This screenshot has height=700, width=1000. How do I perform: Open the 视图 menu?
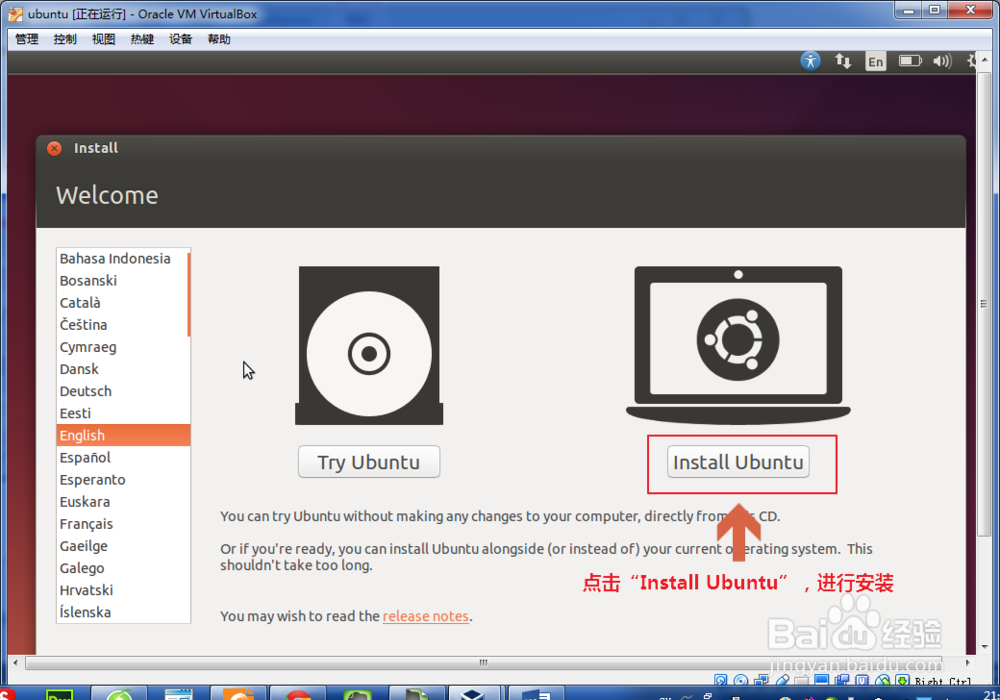(x=103, y=39)
